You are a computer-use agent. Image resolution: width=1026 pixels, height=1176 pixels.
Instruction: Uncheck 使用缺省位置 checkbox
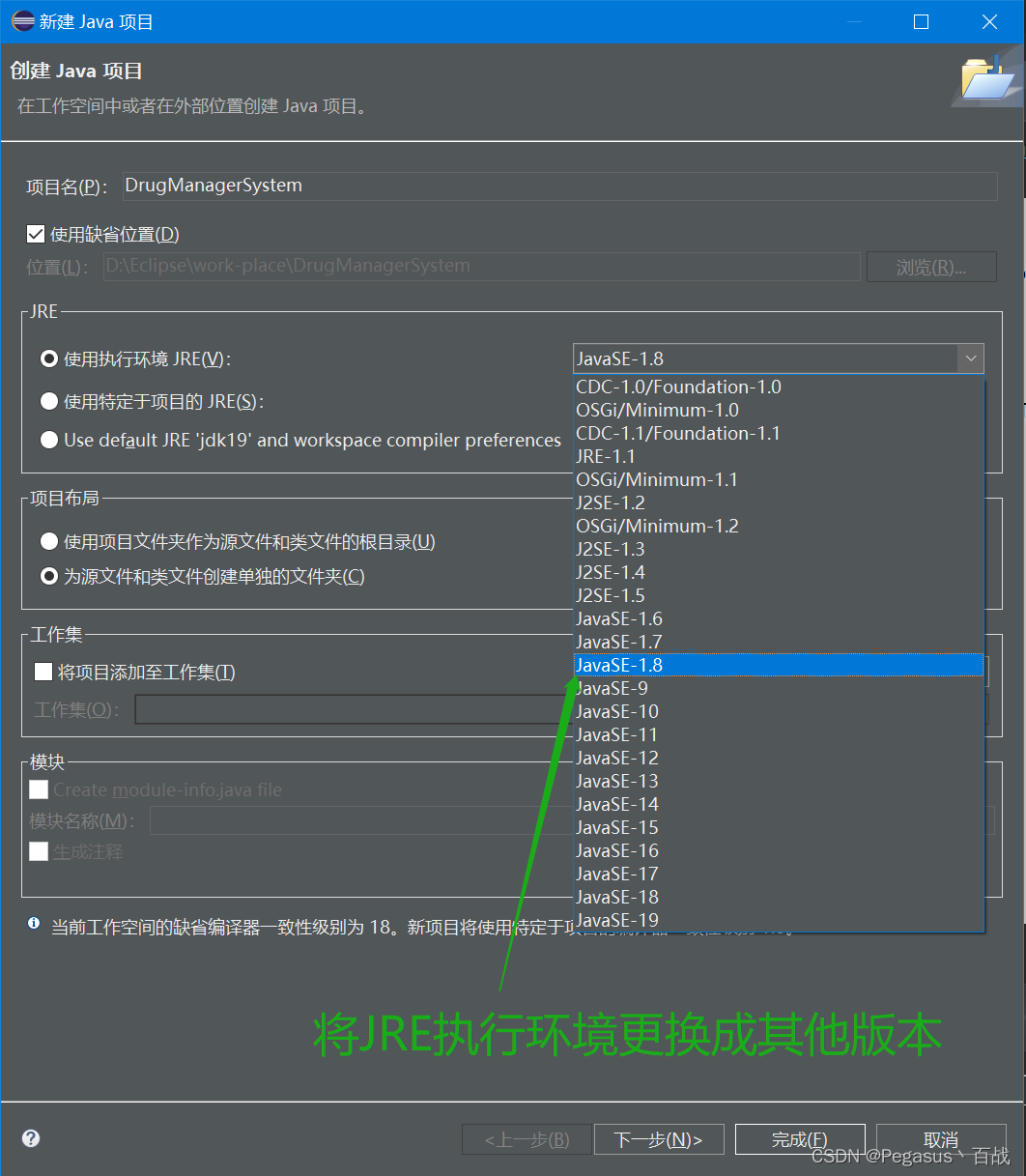tap(36, 233)
